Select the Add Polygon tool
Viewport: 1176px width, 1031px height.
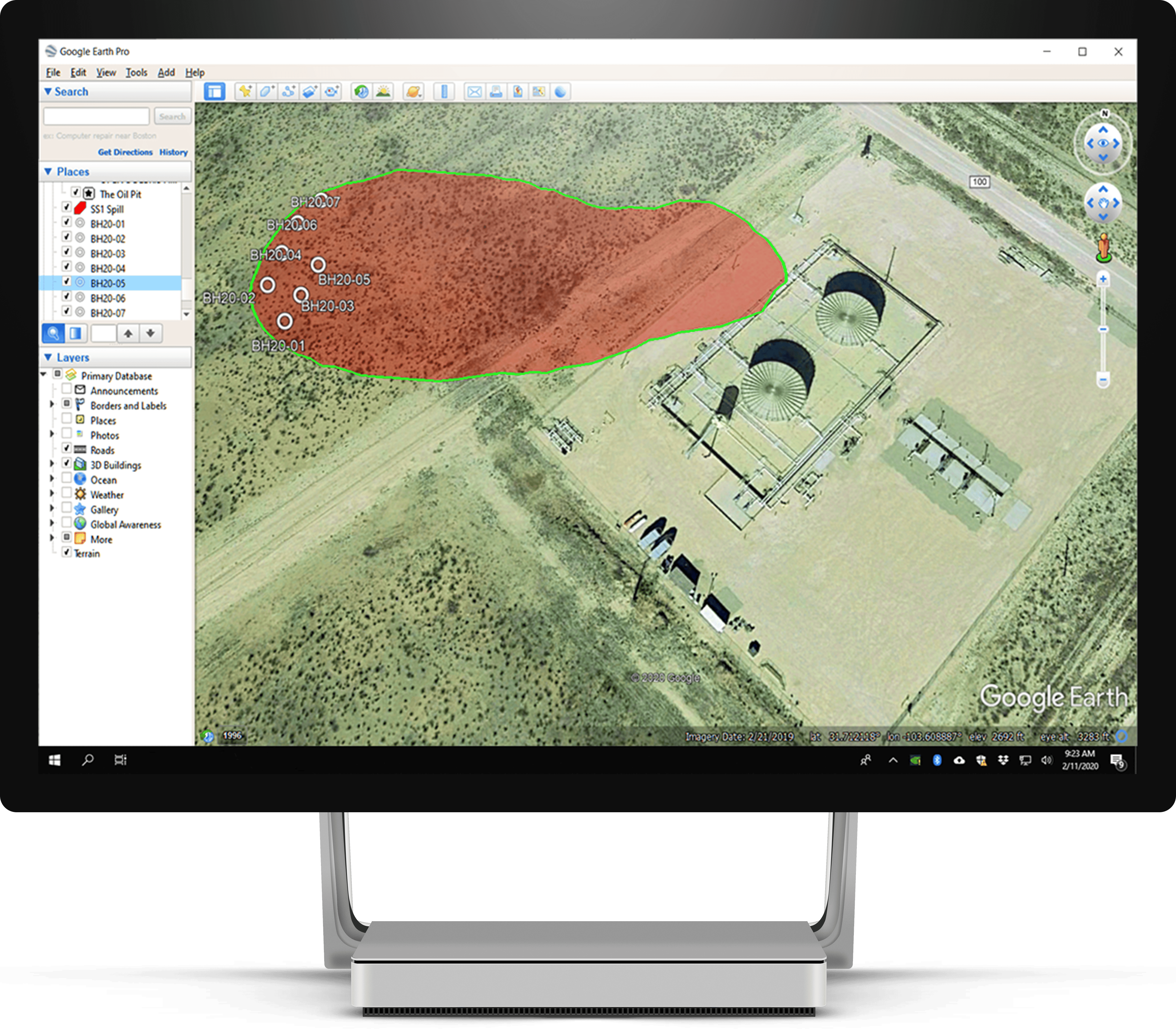(266, 91)
